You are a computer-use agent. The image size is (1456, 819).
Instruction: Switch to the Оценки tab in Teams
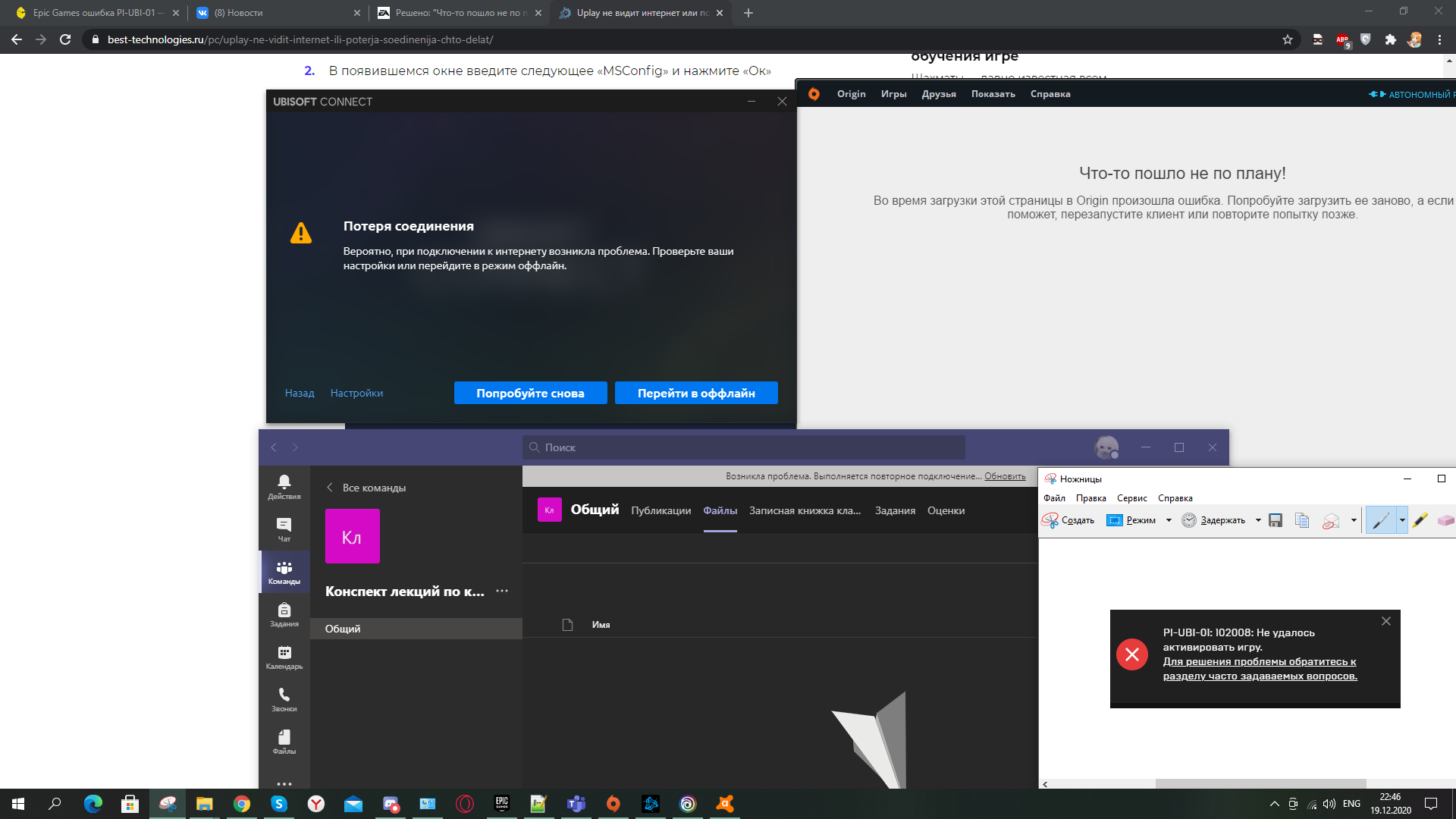click(x=946, y=510)
